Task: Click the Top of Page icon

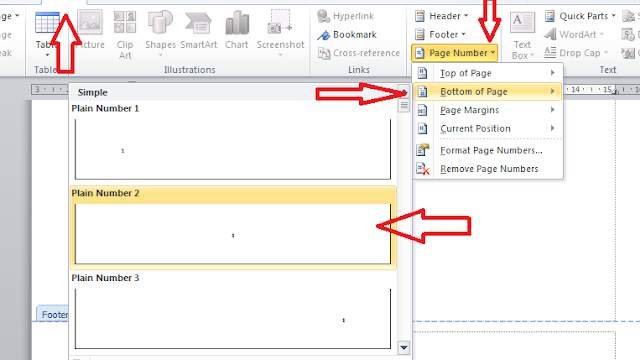Action: coord(422,73)
